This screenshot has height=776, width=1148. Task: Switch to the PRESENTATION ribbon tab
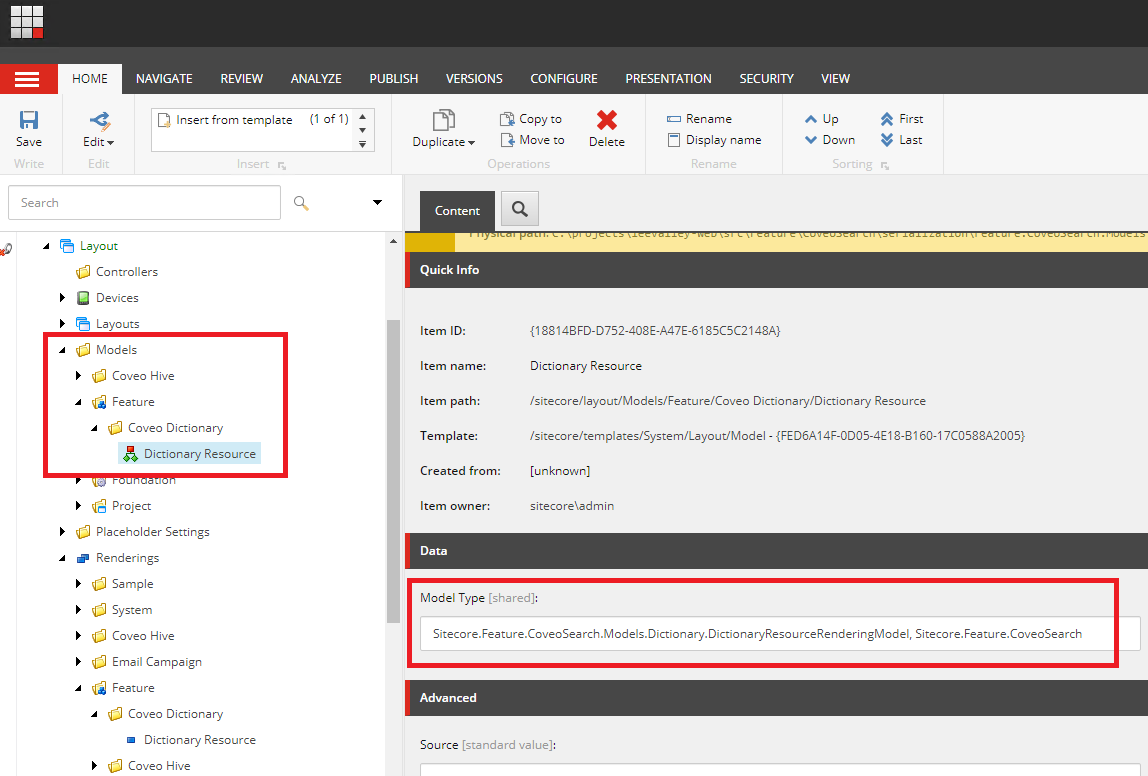(x=668, y=79)
